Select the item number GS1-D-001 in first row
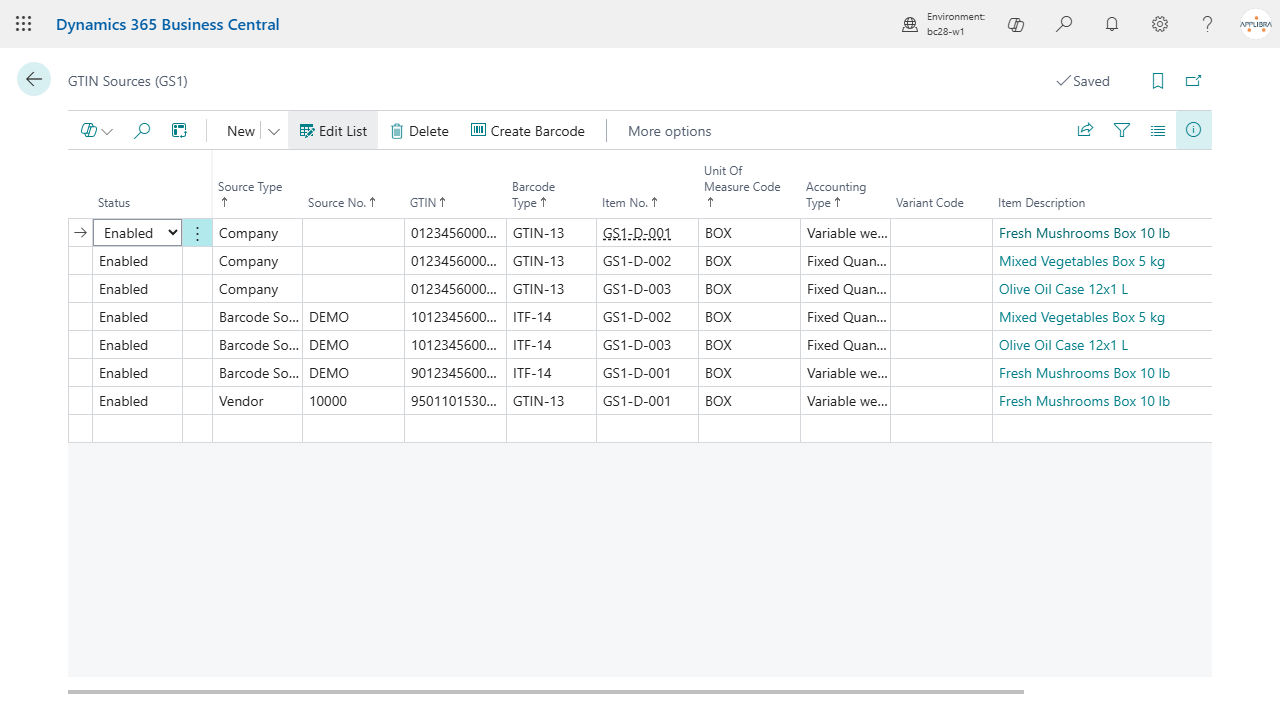1280x720 pixels. pos(637,233)
